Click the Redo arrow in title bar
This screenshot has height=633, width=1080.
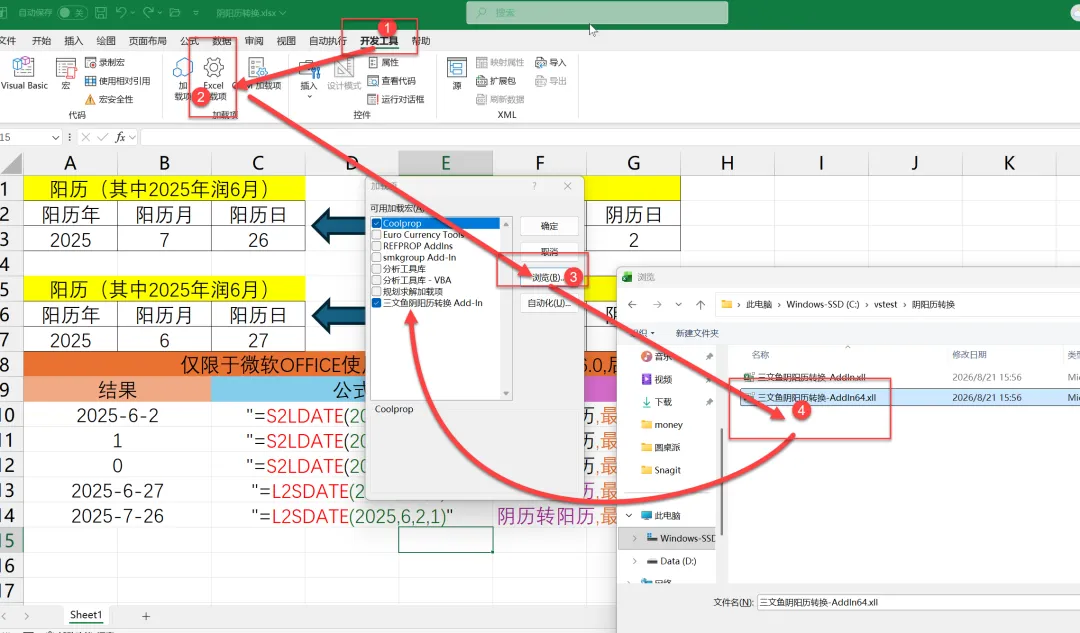pyautogui.click(x=148, y=12)
